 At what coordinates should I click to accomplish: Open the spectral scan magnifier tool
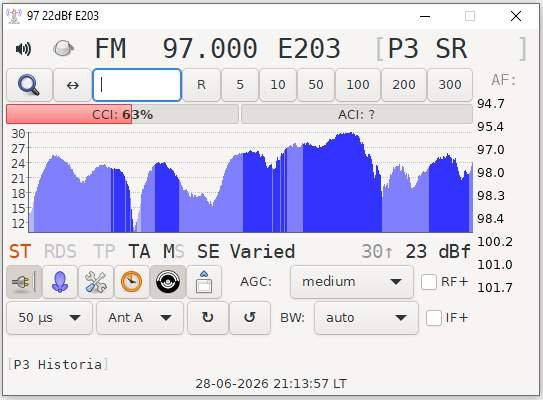29,85
